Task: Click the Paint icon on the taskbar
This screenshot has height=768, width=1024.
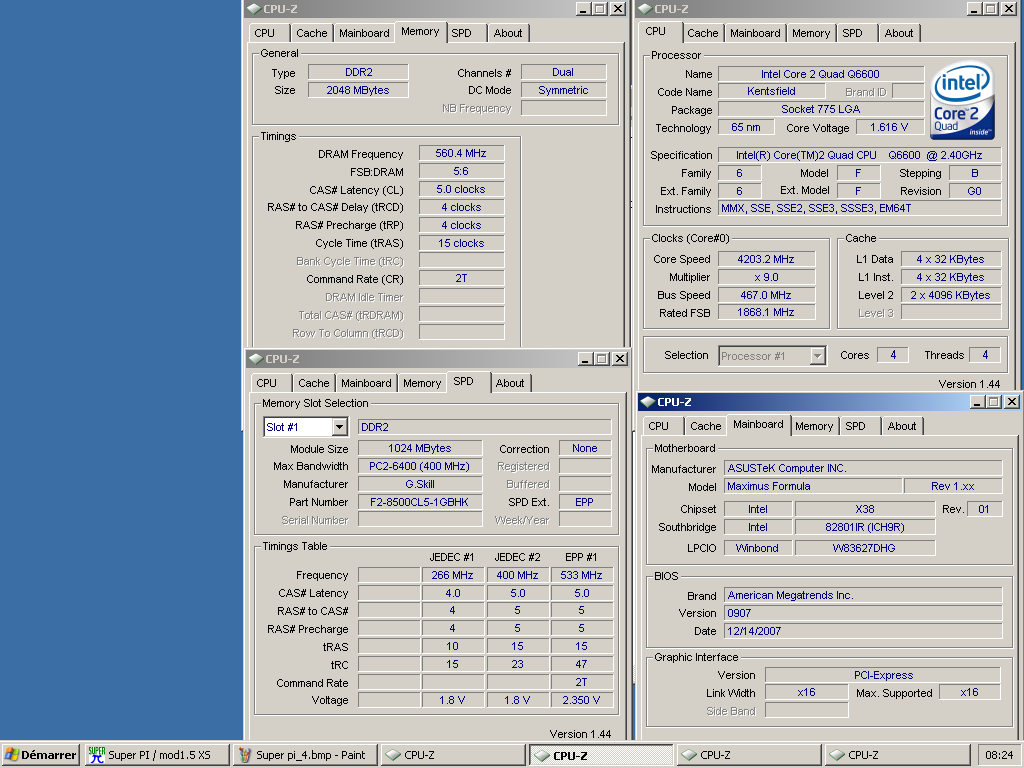Action: [245, 755]
